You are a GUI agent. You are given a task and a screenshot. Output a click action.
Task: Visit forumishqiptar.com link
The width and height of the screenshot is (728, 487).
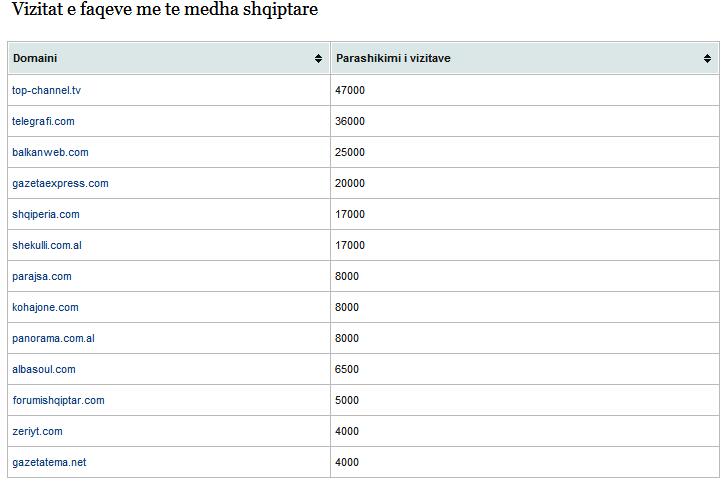click(58, 400)
